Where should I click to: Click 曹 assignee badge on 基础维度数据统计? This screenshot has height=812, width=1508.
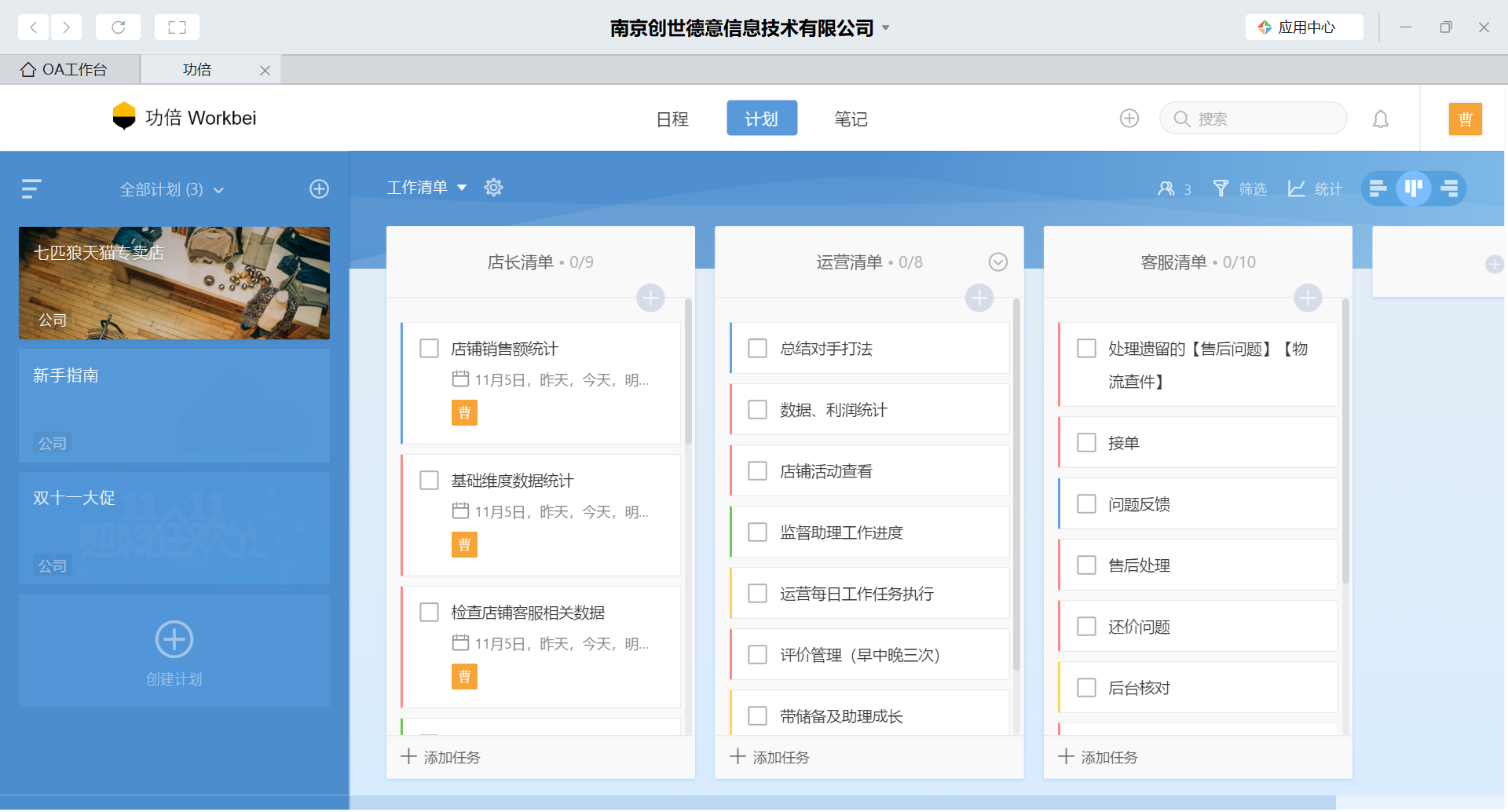464,545
